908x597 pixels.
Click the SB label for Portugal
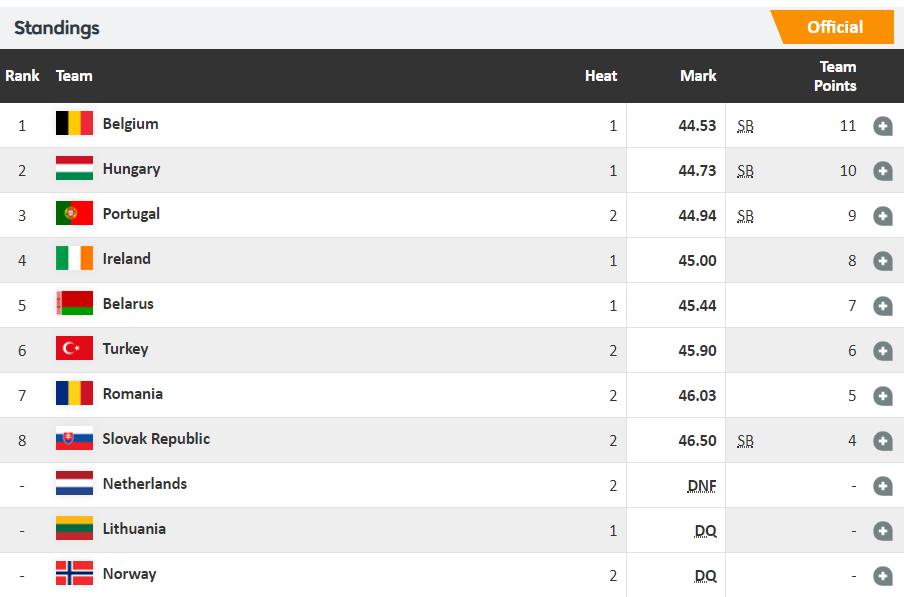click(745, 216)
